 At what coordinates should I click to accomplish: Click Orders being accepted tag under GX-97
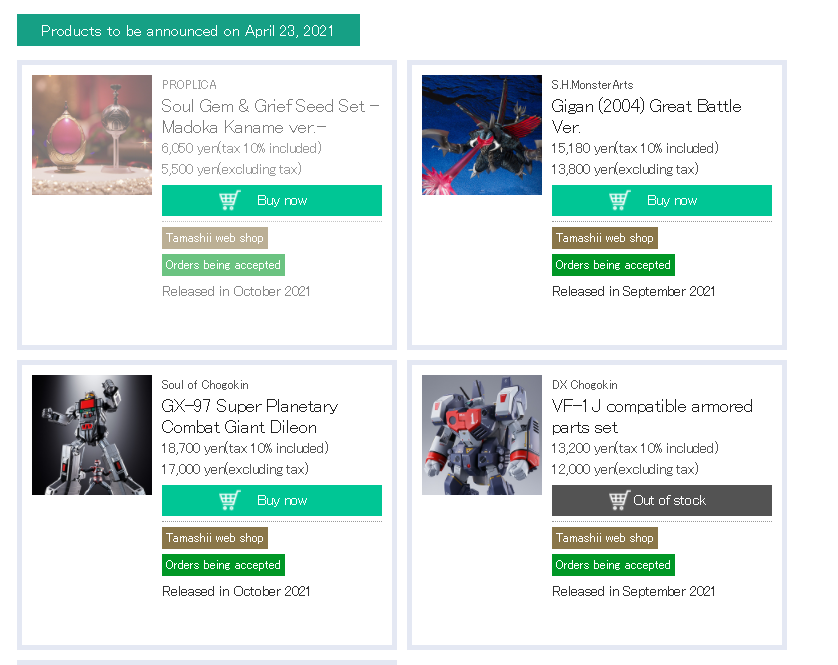point(223,565)
